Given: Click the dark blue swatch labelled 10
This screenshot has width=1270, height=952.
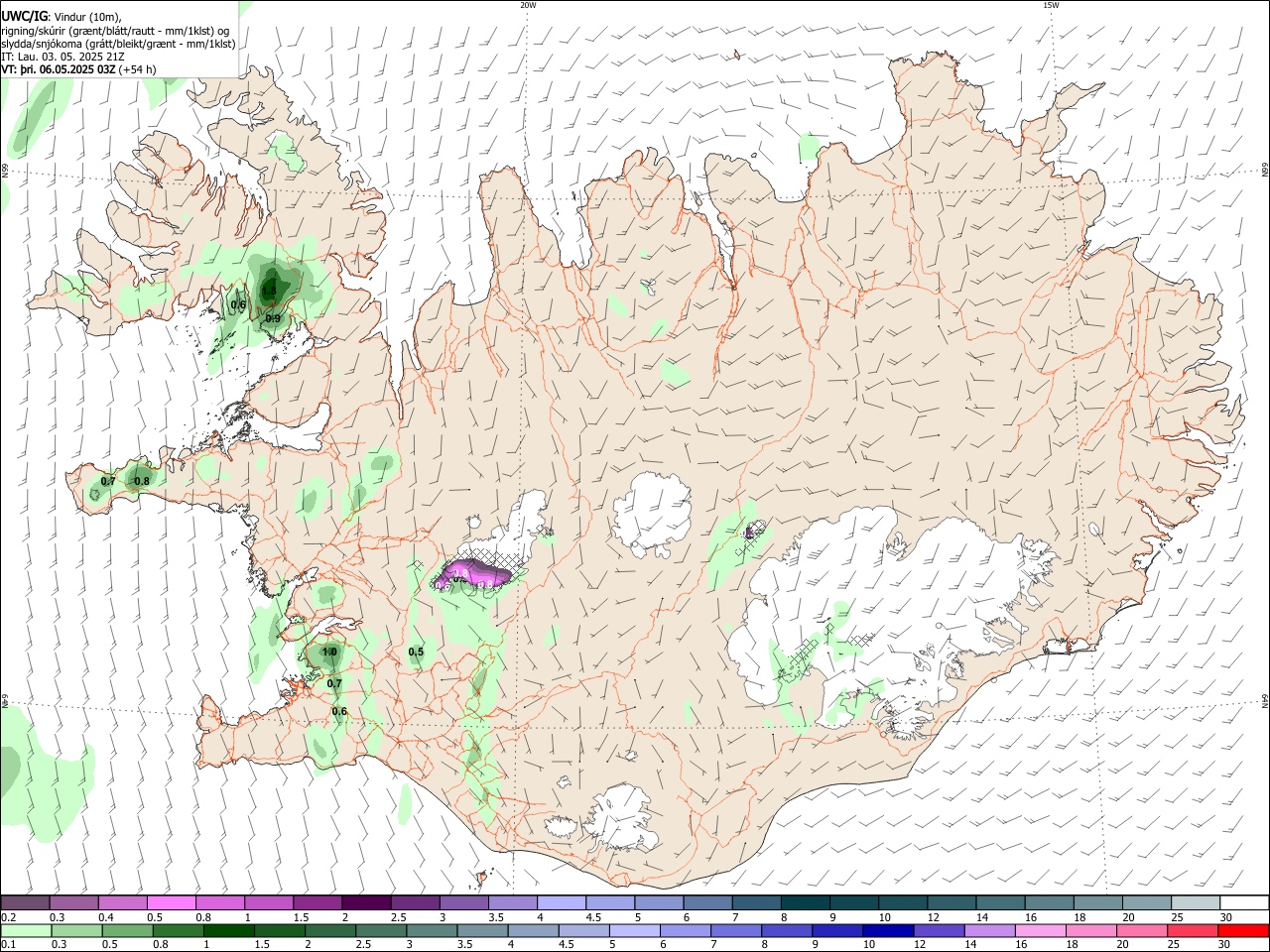Looking at the screenshot, I should coord(886,930).
